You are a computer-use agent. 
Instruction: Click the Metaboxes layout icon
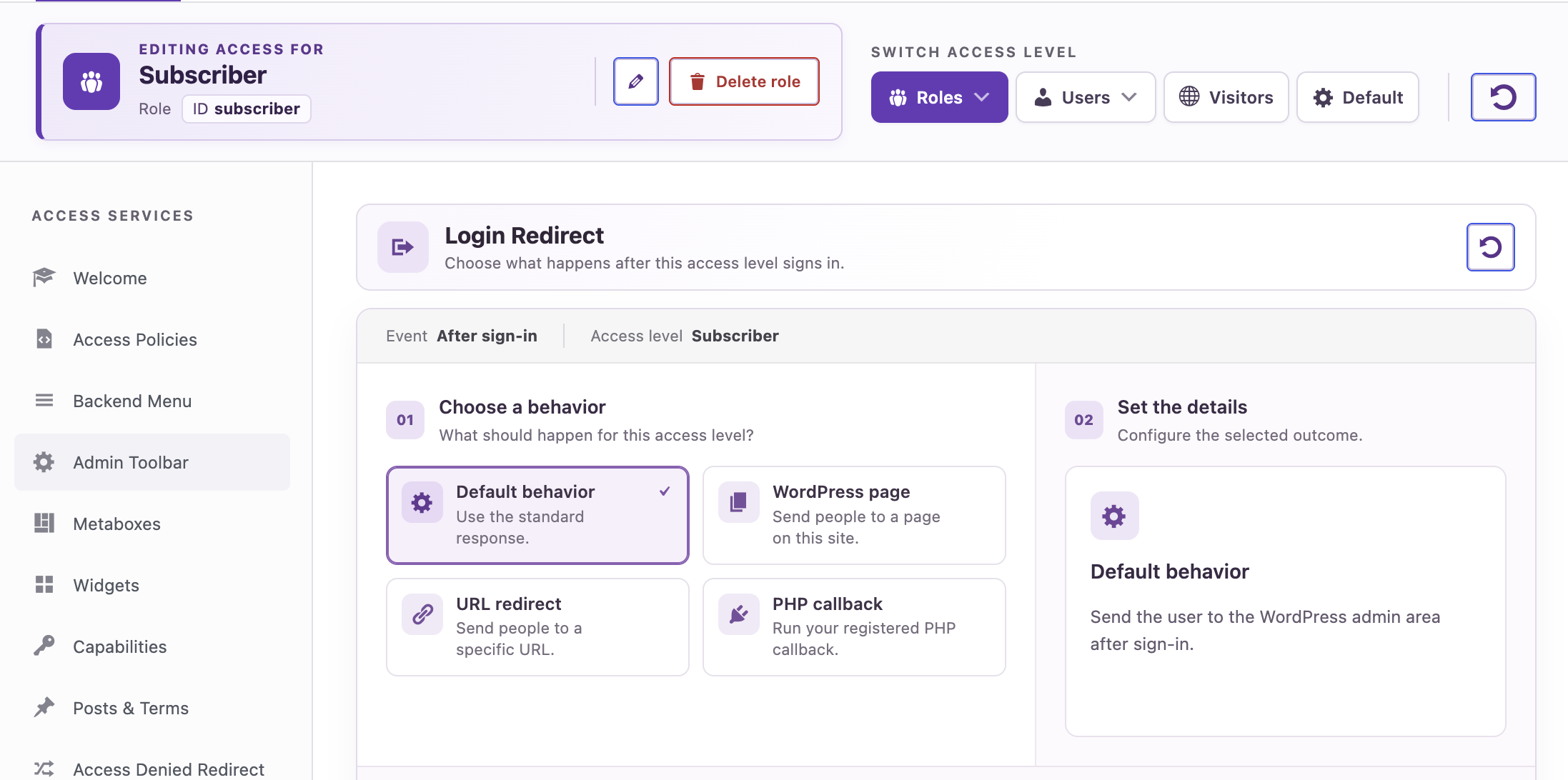(x=44, y=524)
